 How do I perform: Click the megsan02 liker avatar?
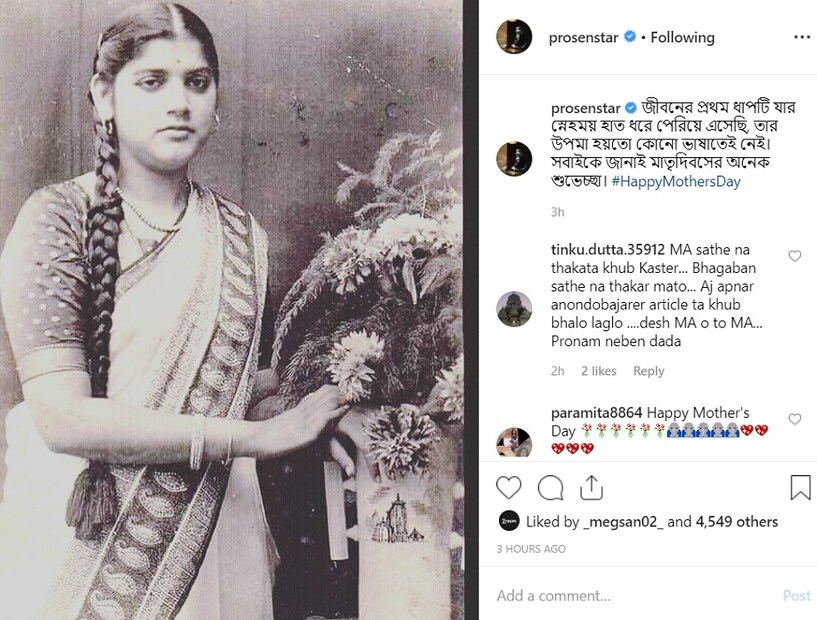(509, 522)
